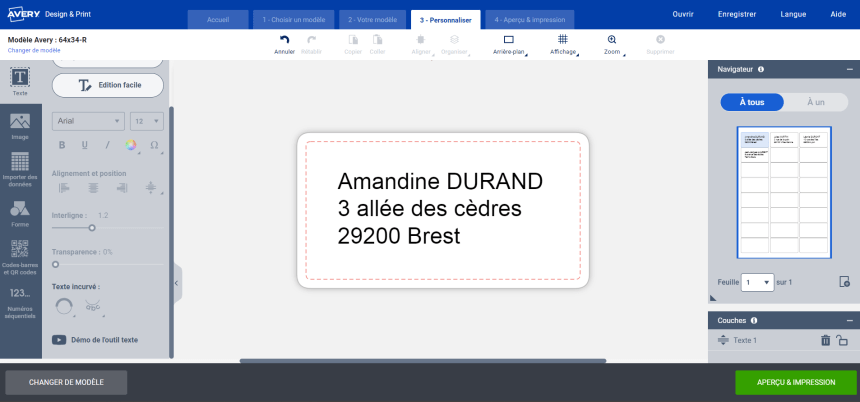Open the Ouvrir menu
Screen dimensions: 860x402
point(683,14)
